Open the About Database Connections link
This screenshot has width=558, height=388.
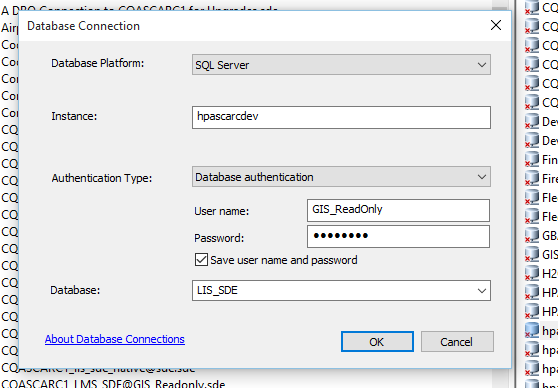pyautogui.click(x=115, y=339)
